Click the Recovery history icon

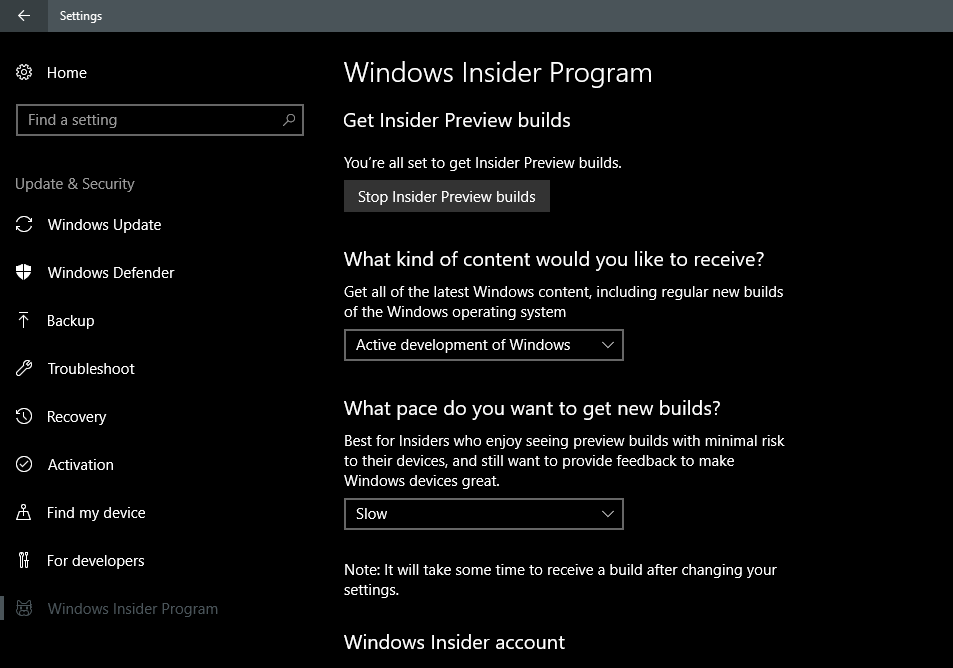(x=24, y=416)
